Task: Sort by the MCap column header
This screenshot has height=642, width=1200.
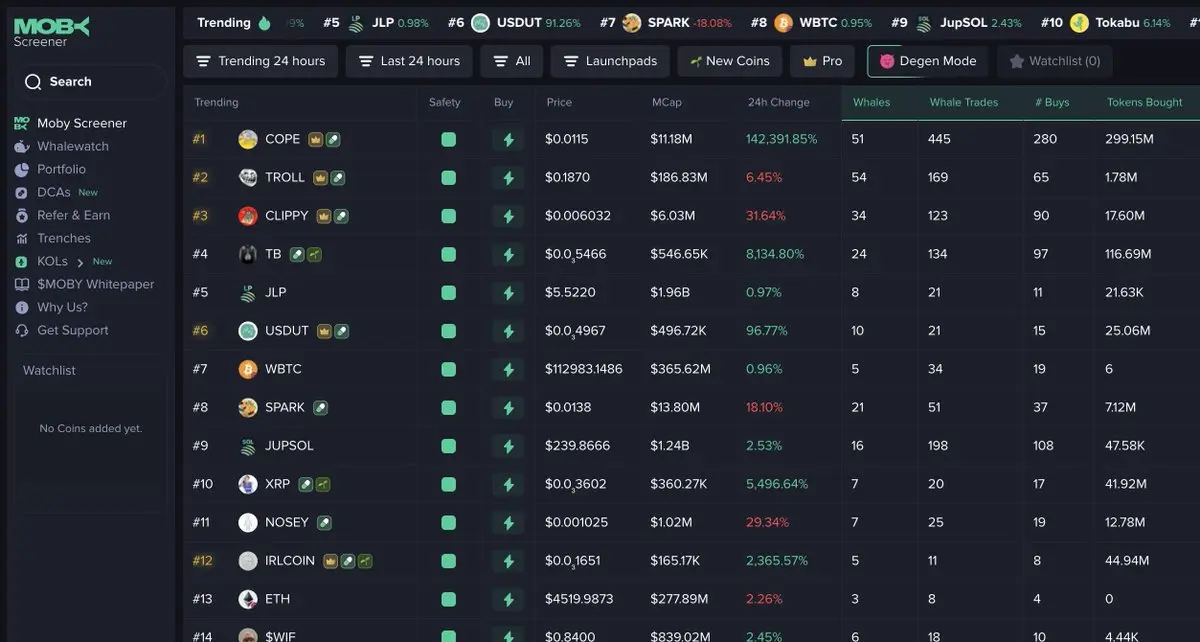Action: [666, 103]
